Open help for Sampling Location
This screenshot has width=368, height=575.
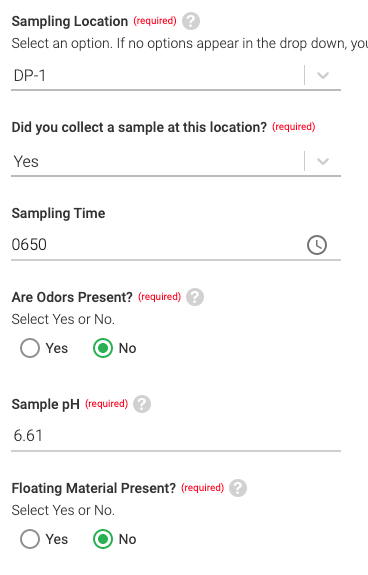(x=191, y=21)
